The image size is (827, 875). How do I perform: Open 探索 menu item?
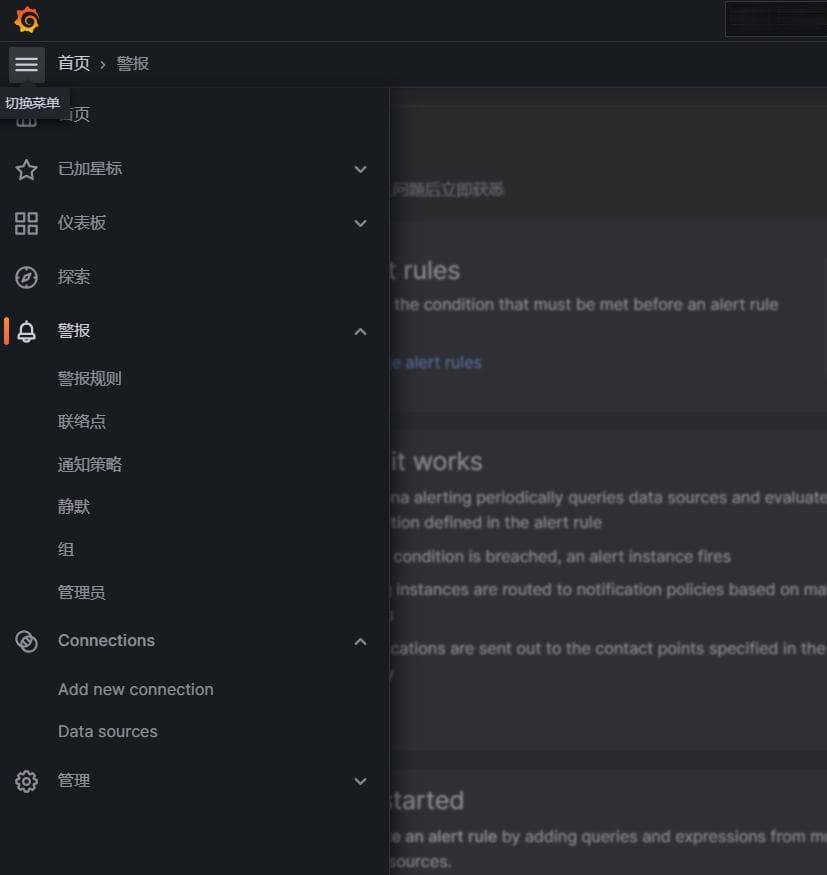tap(74, 277)
